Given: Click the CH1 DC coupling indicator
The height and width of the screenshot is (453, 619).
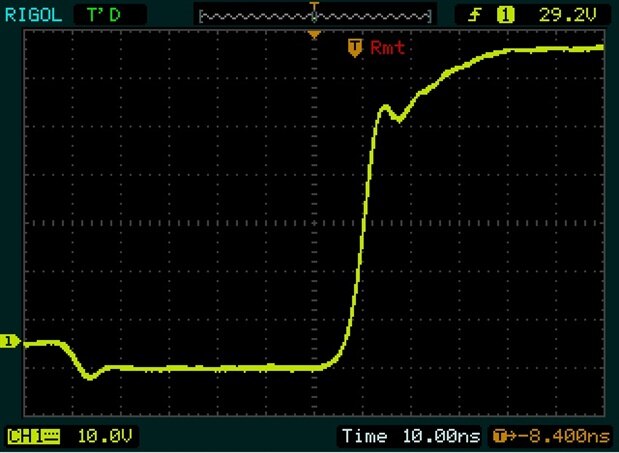Looking at the screenshot, I should point(34,437).
